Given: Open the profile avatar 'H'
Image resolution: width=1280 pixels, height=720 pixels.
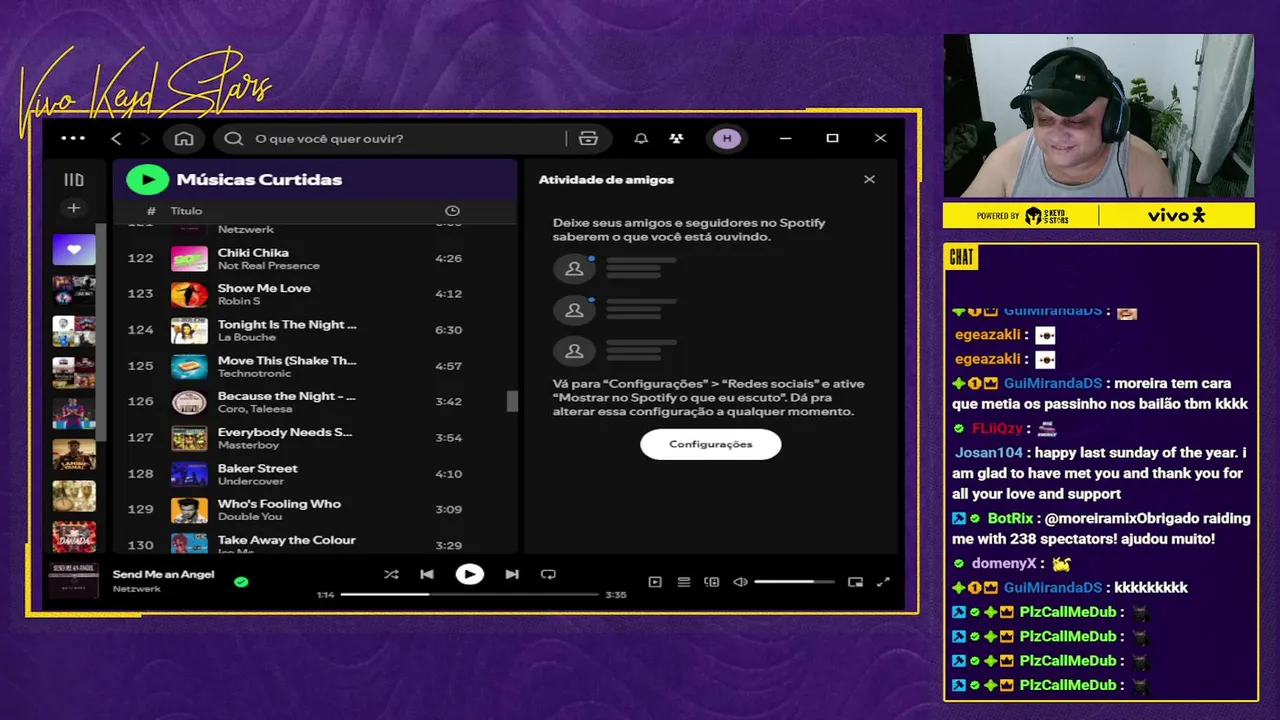Looking at the screenshot, I should coord(727,138).
